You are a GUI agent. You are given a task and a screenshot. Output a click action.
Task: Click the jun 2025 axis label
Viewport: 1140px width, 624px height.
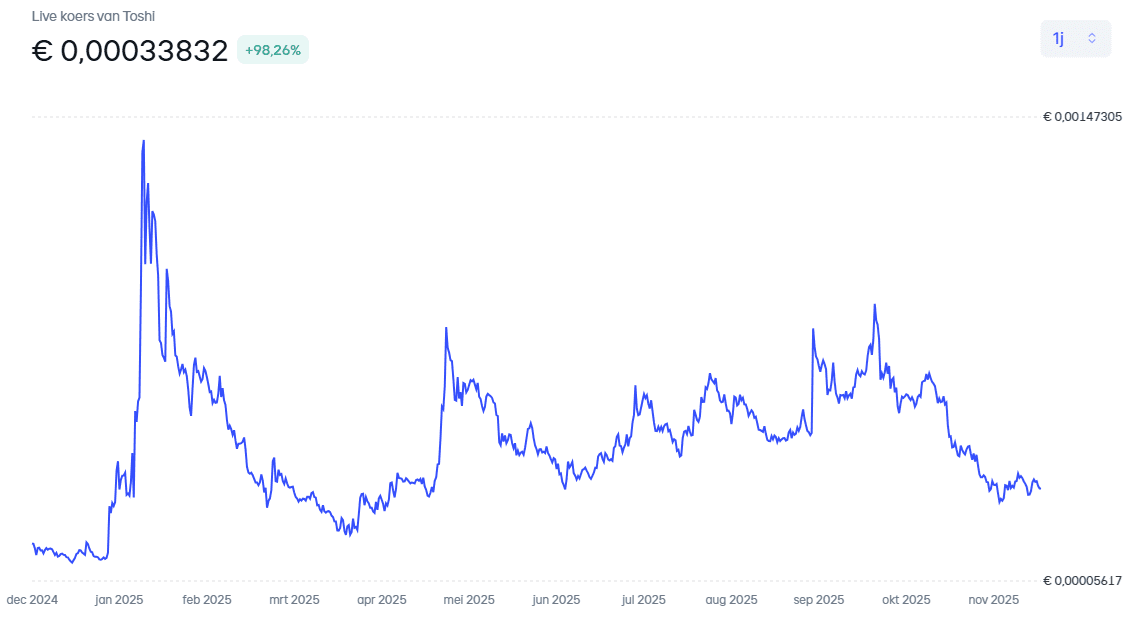coord(556,600)
